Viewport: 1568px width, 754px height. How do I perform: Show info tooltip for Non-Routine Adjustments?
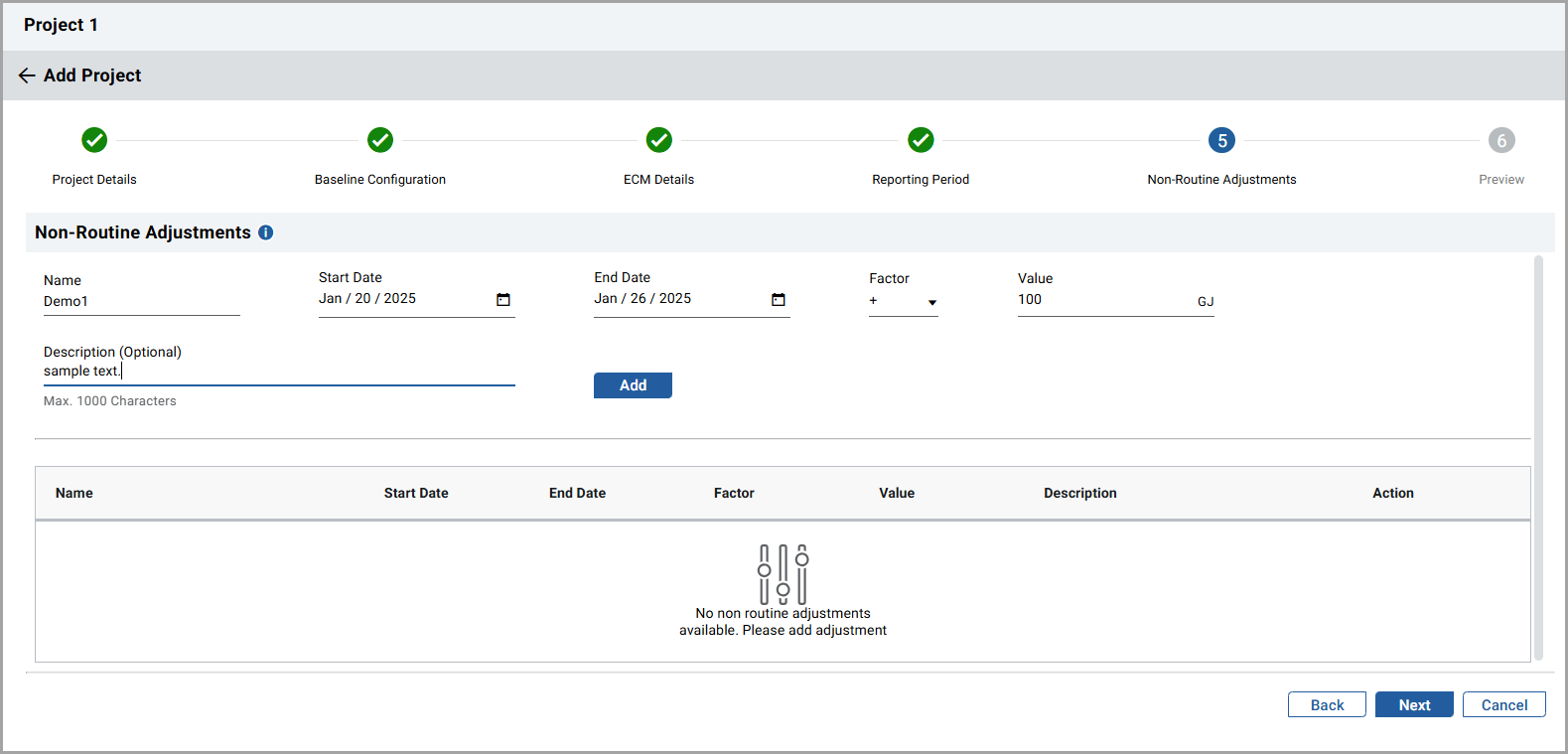(x=266, y=232)
